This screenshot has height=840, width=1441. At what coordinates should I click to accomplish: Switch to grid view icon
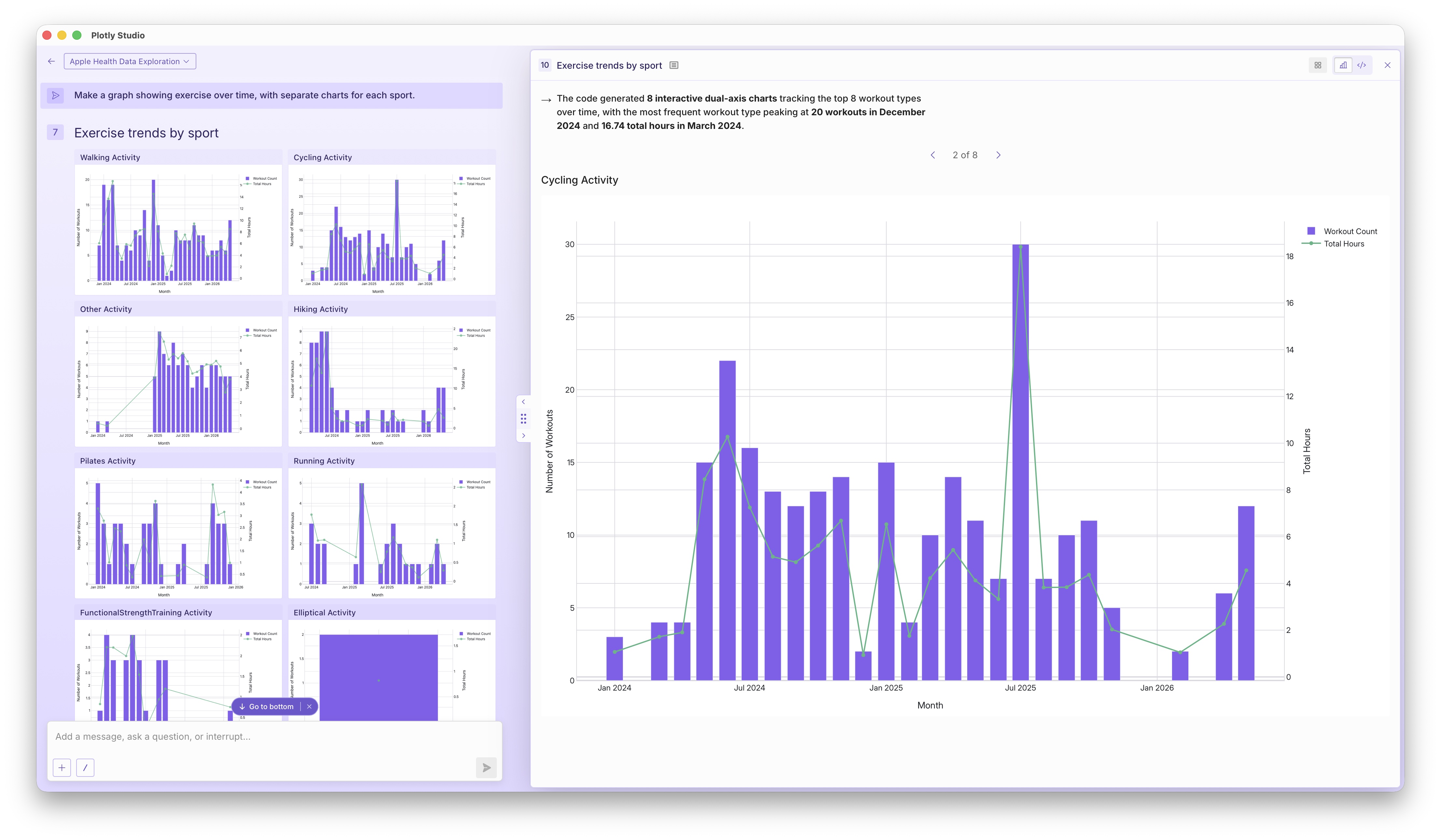(x=1318, y=65)
